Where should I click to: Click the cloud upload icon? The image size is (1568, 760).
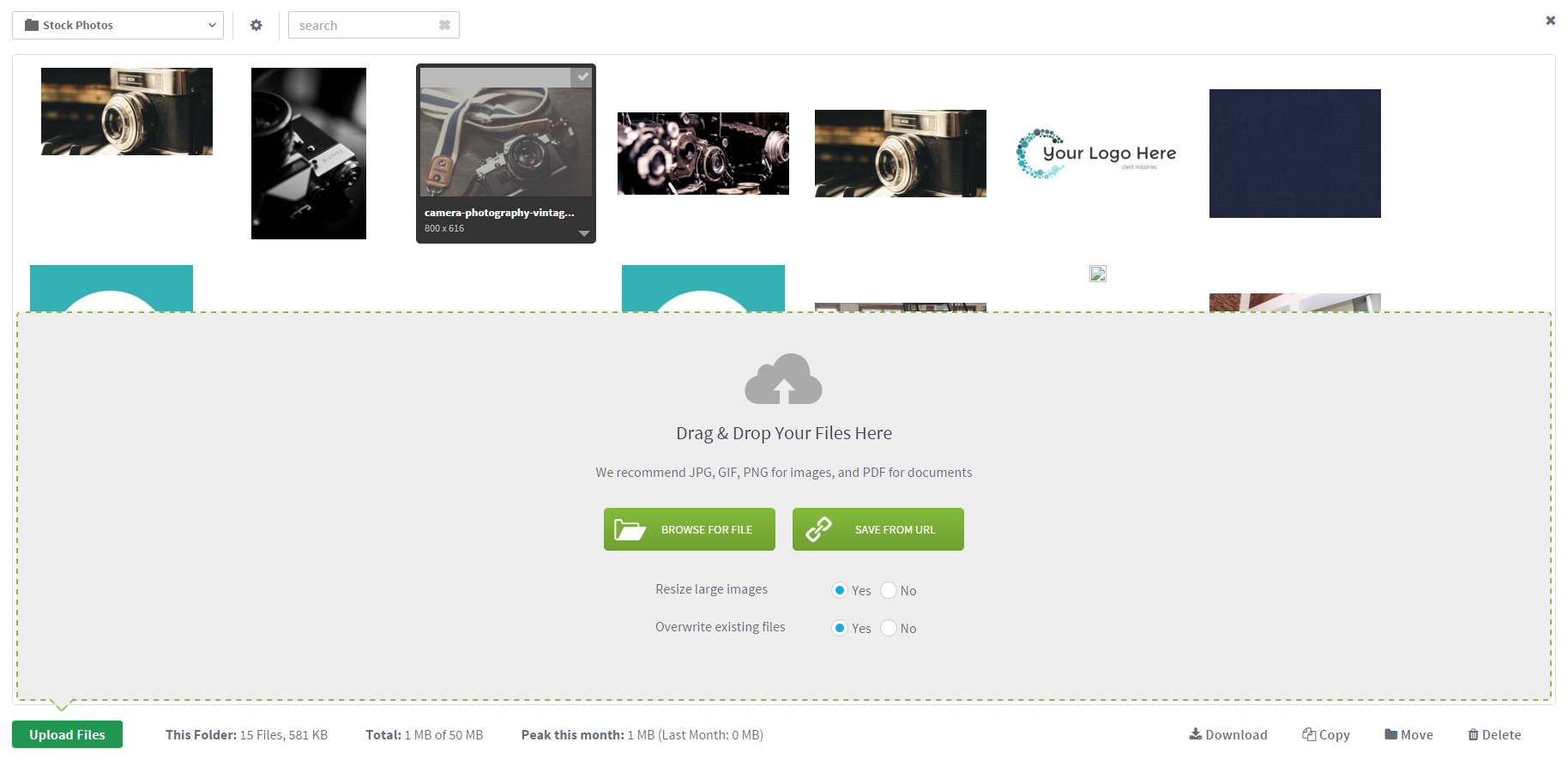[783, 379]
